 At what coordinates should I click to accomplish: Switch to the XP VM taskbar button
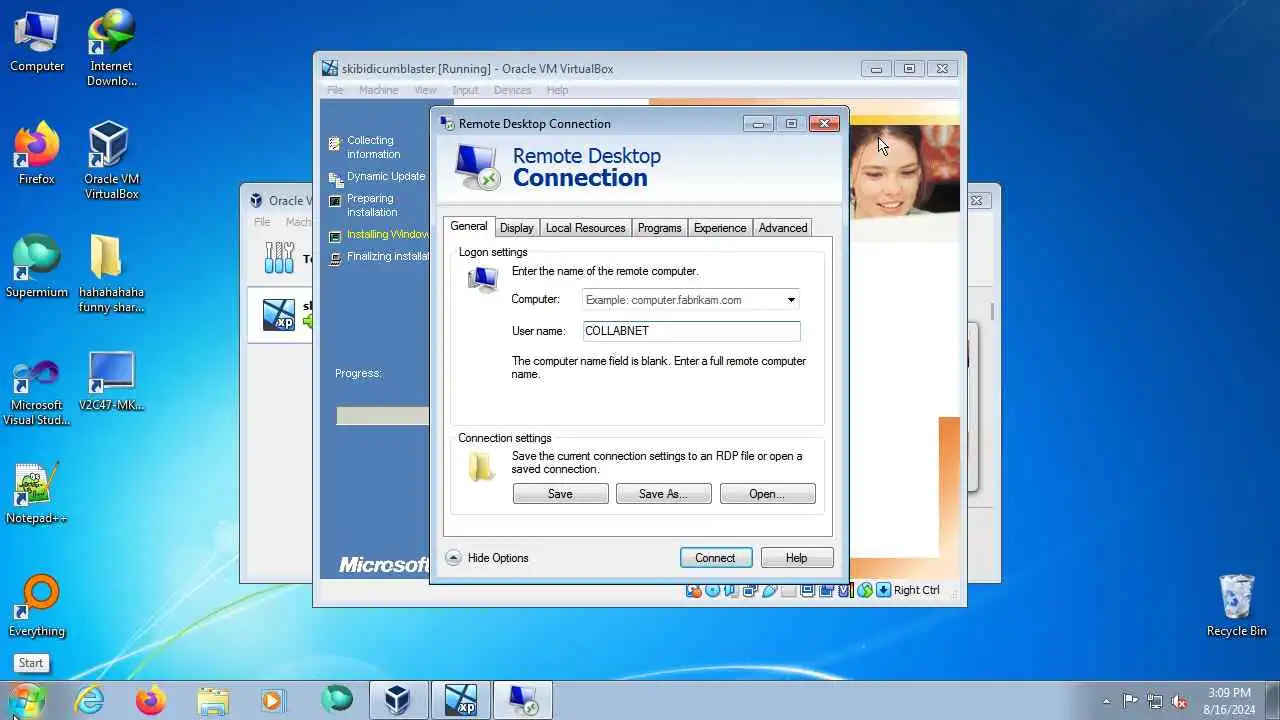coord(460,700)
